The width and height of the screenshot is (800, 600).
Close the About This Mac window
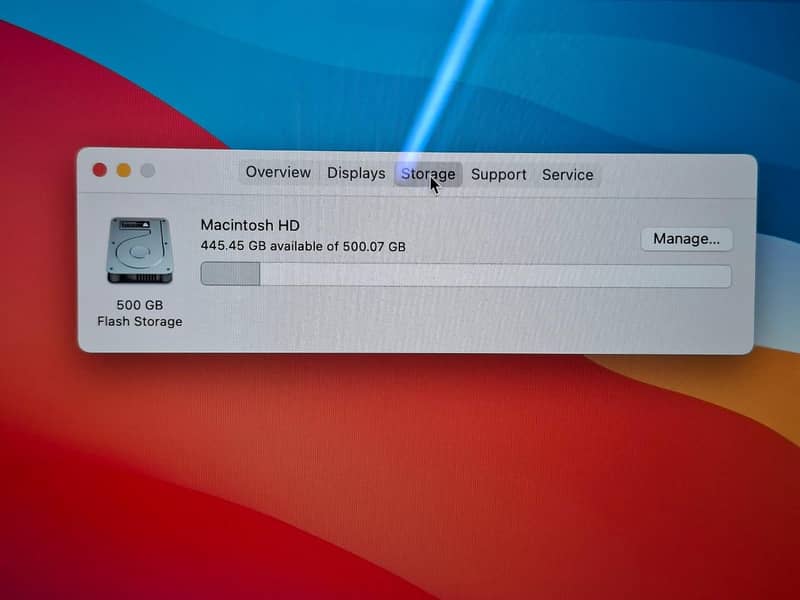100,170
